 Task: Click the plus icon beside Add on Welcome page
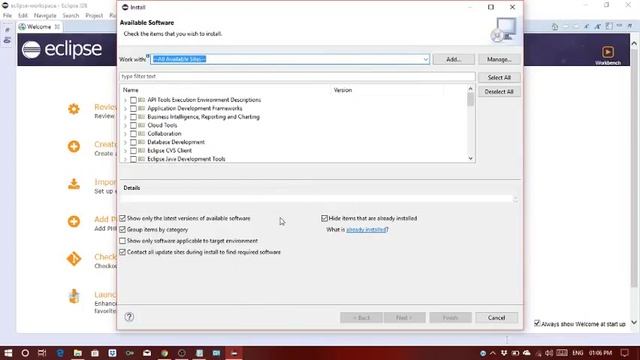(x=74, y=222)
